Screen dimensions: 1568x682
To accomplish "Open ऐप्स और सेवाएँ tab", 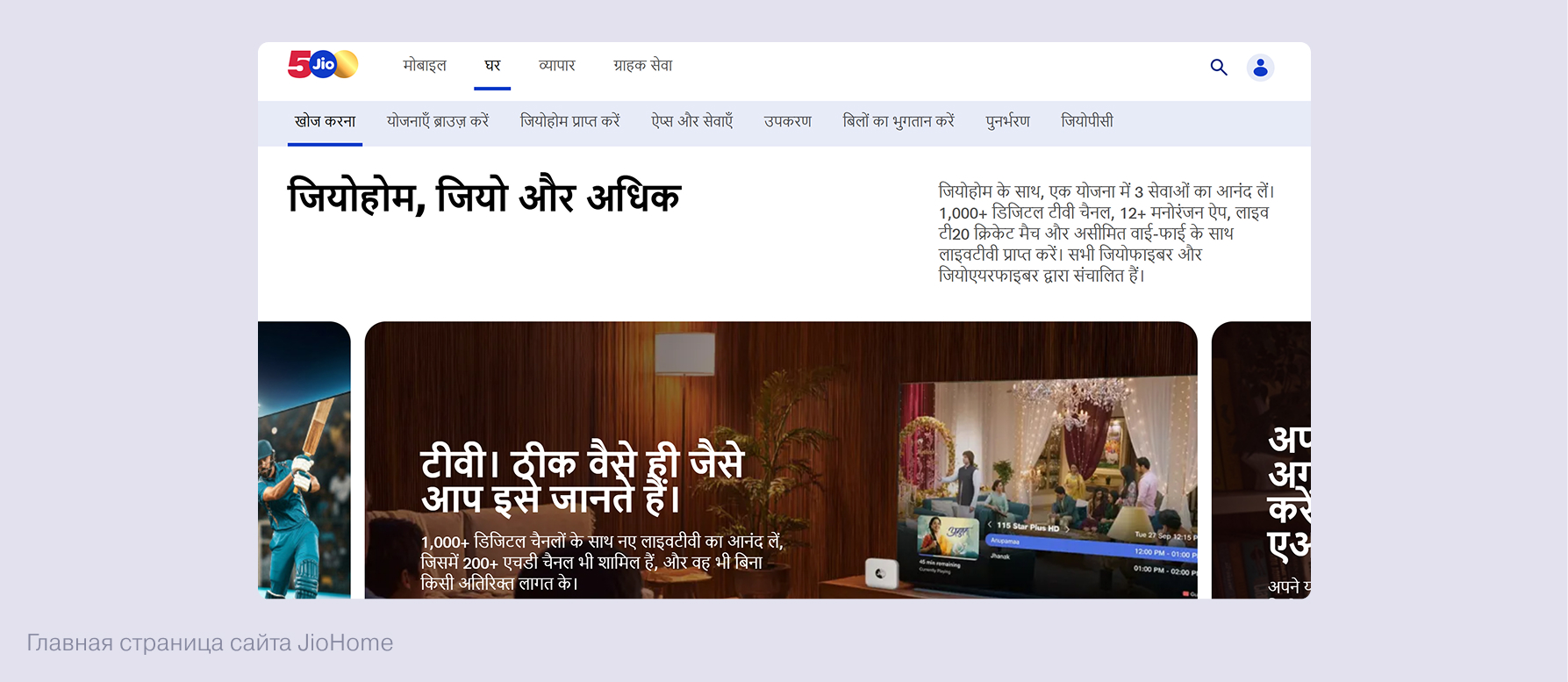I will coord(692,121).
